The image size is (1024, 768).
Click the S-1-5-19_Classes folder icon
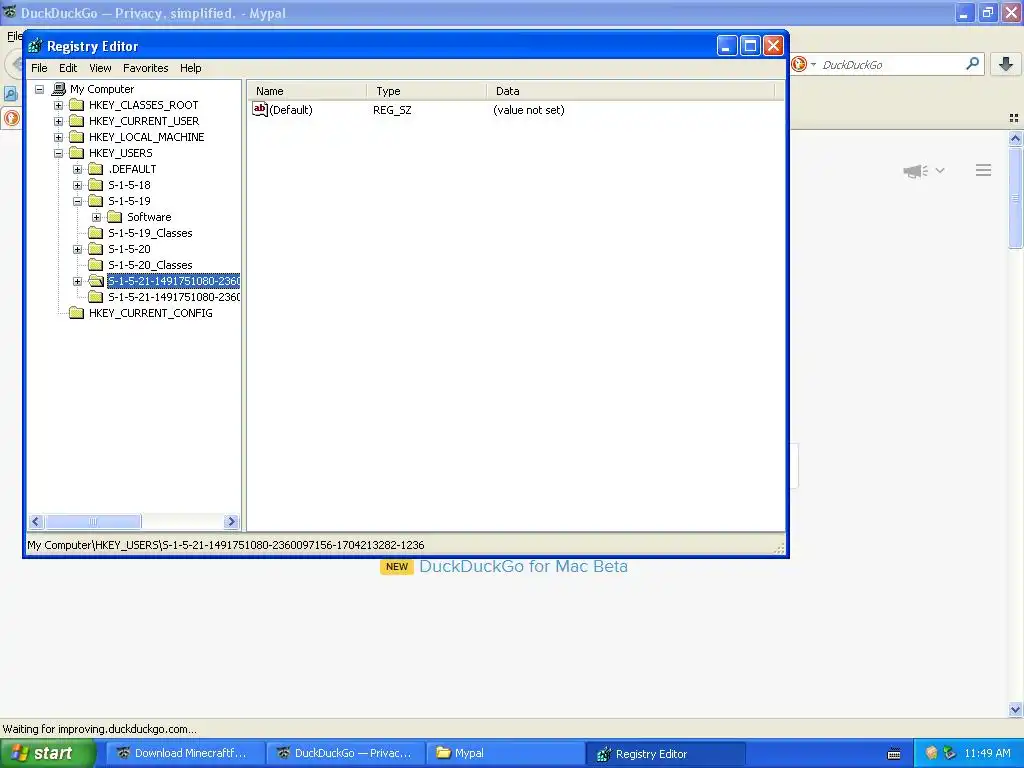(x=95, y=232)
